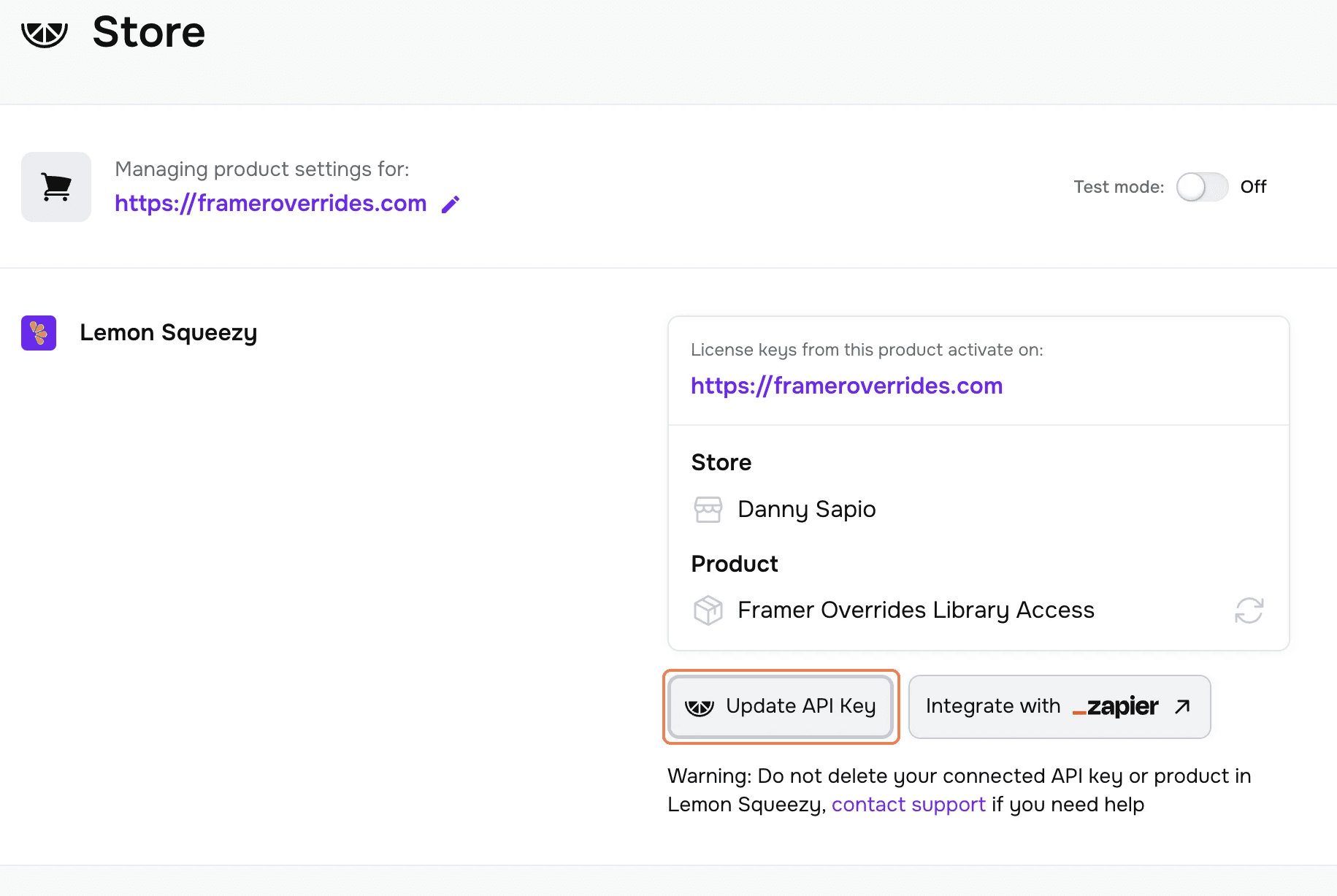
Task: Click the storefront icon beside Danny Sapio
Action: tap(708, 509)
